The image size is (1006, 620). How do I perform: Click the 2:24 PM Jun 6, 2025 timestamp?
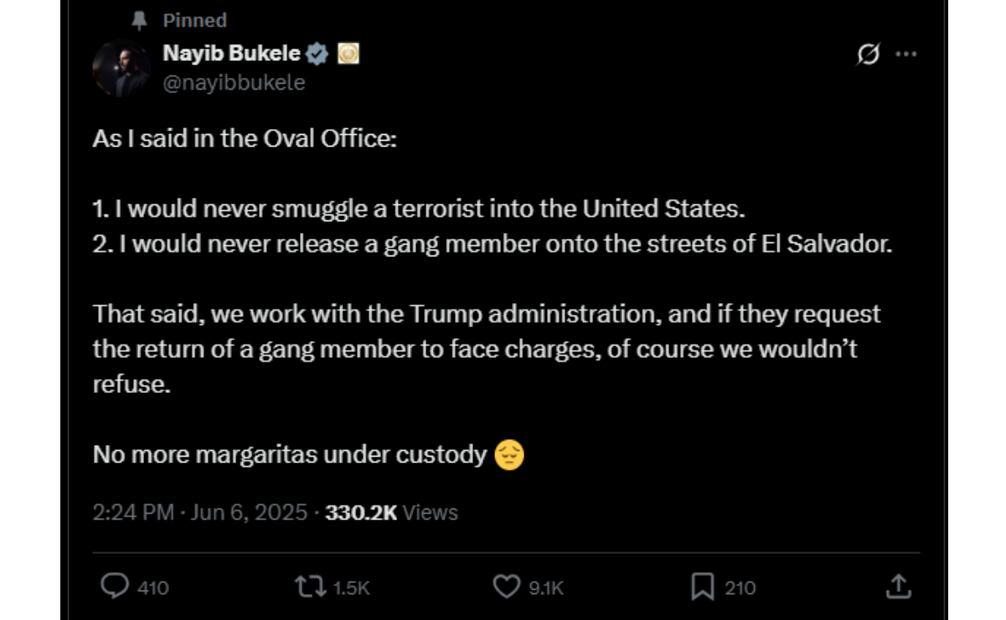[200, 512]
